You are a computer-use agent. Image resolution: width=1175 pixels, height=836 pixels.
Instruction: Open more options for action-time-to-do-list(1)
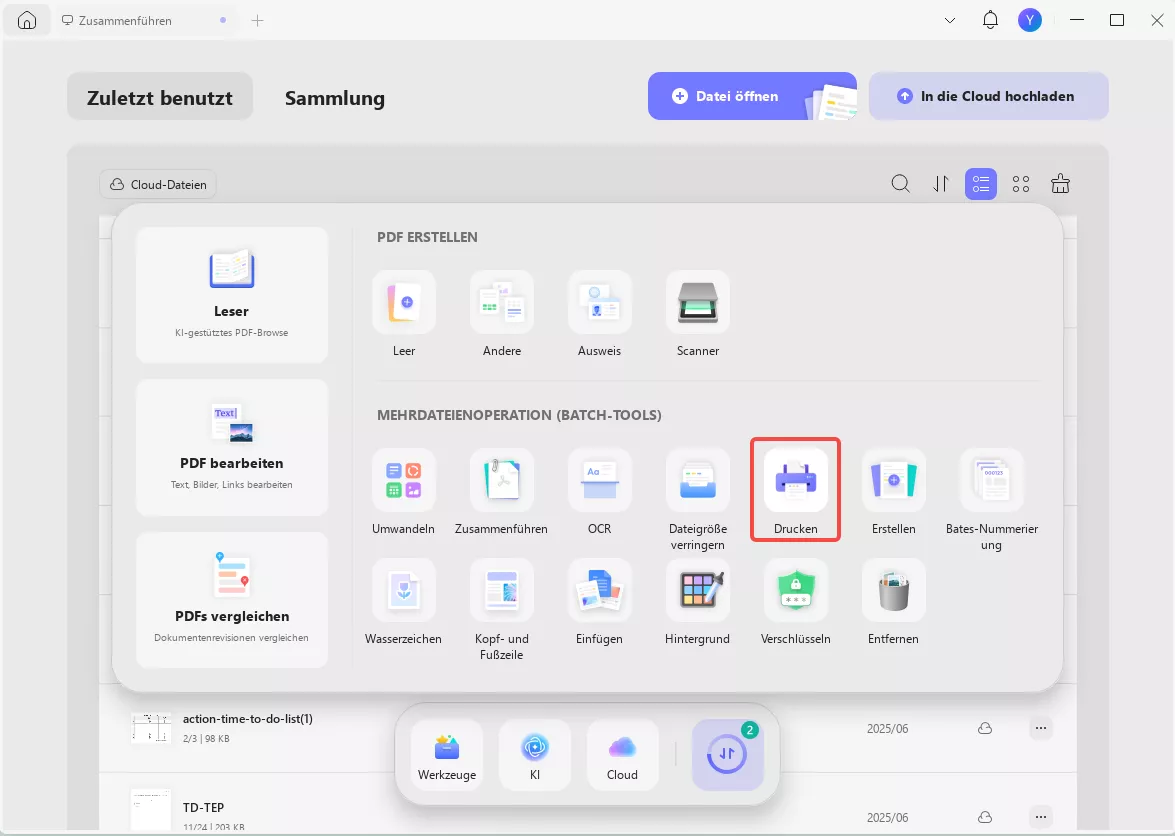coord(1040,728)
